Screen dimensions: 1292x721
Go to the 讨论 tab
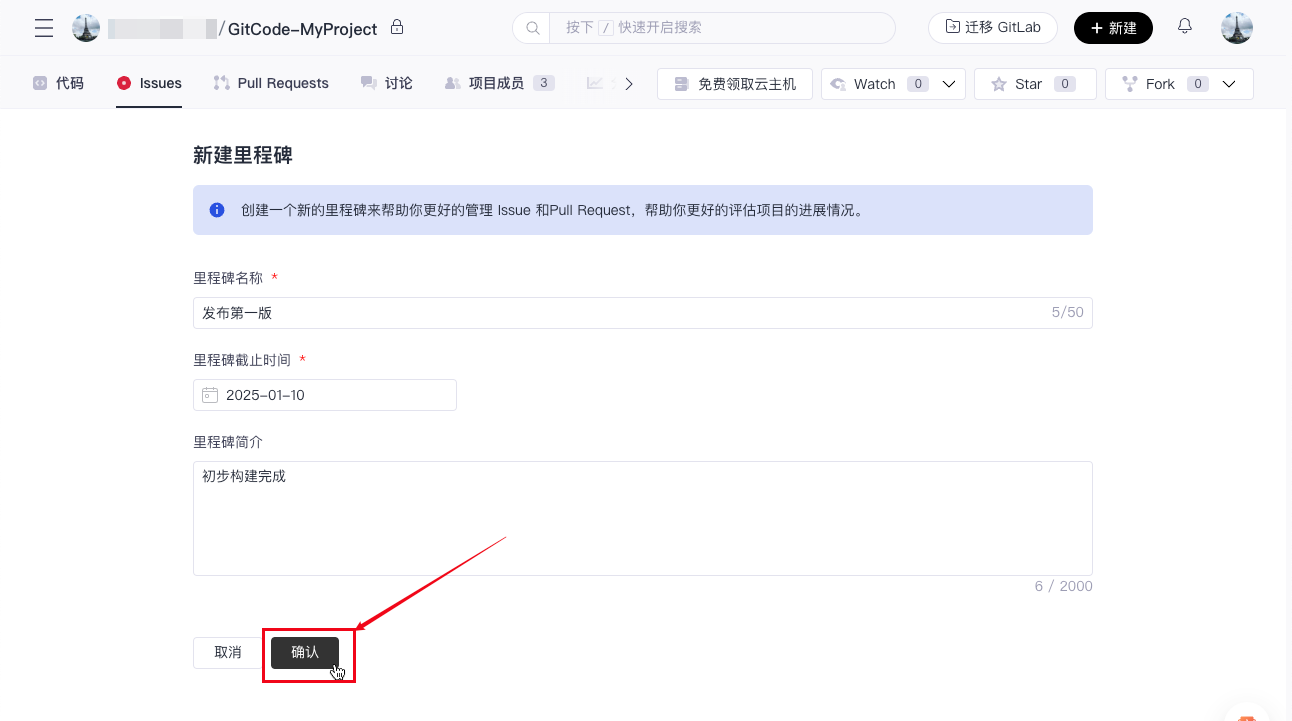coord(387,83)
